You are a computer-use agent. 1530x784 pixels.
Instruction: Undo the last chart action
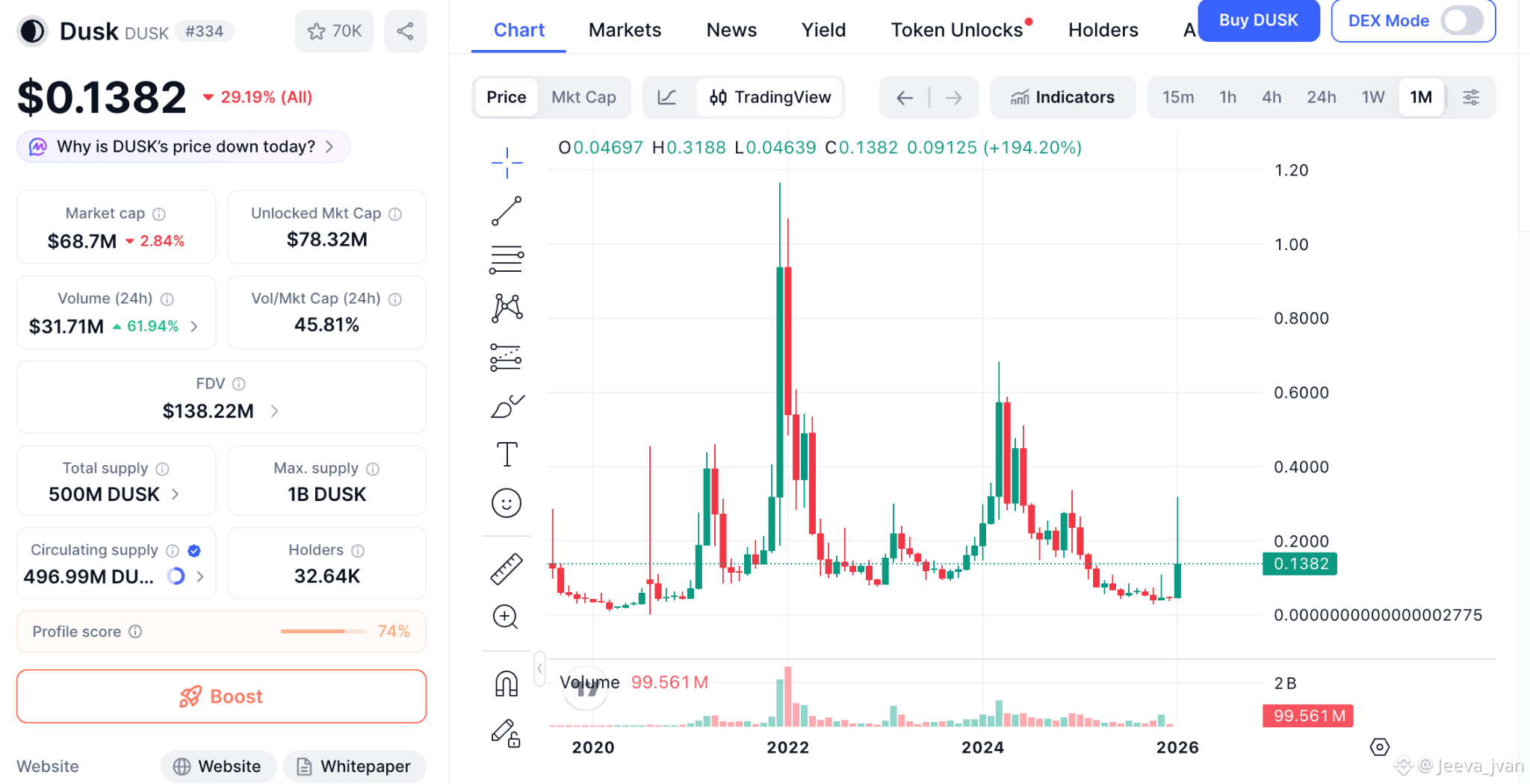[x=905, y=98]
